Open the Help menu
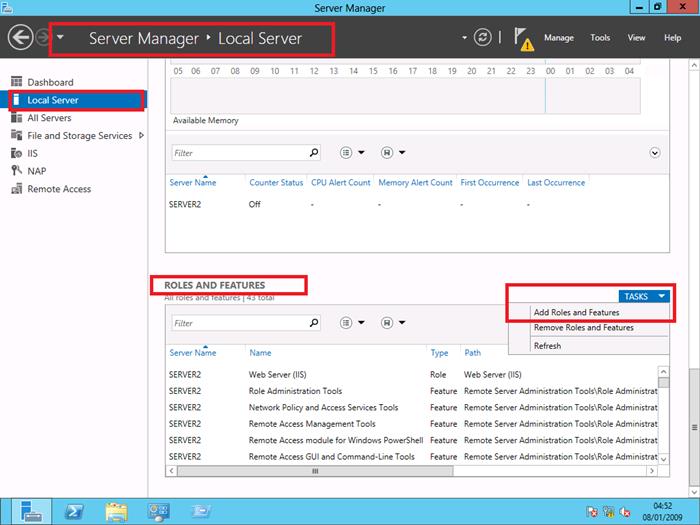Screen dimensions: 700x525 click(x=672, y=38)
